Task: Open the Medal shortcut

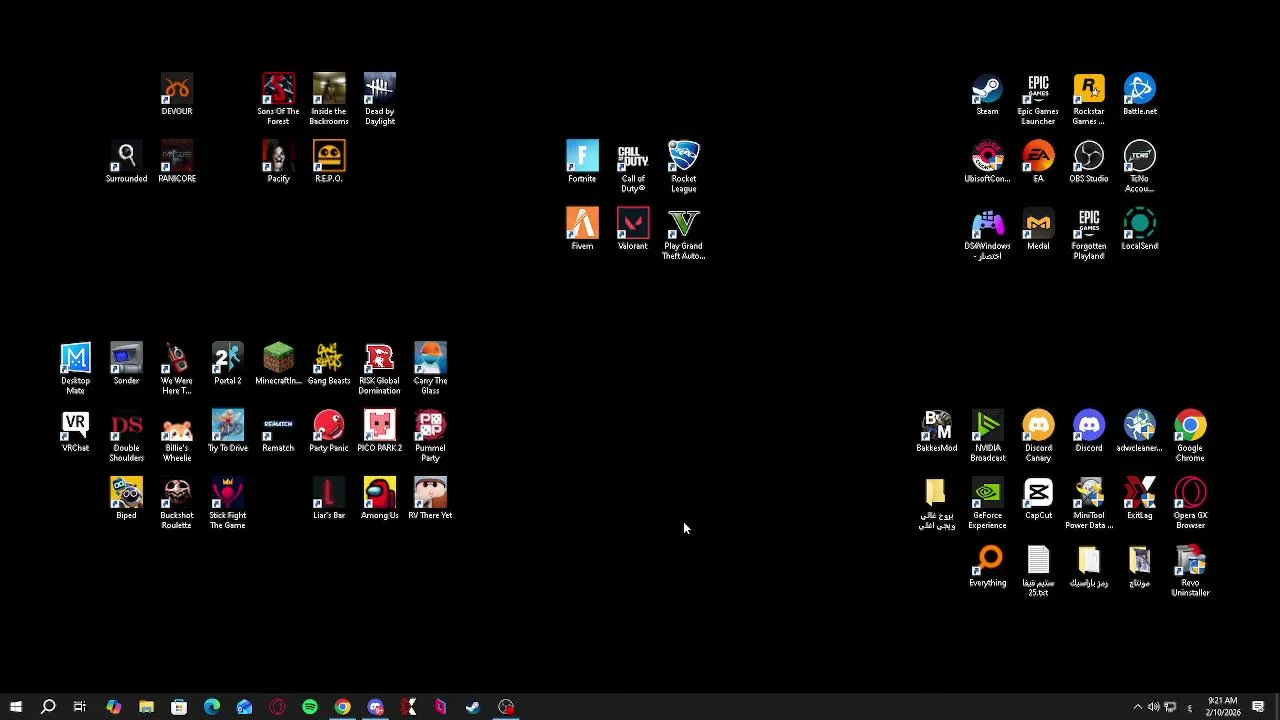Action: (x=1038, y=229)
